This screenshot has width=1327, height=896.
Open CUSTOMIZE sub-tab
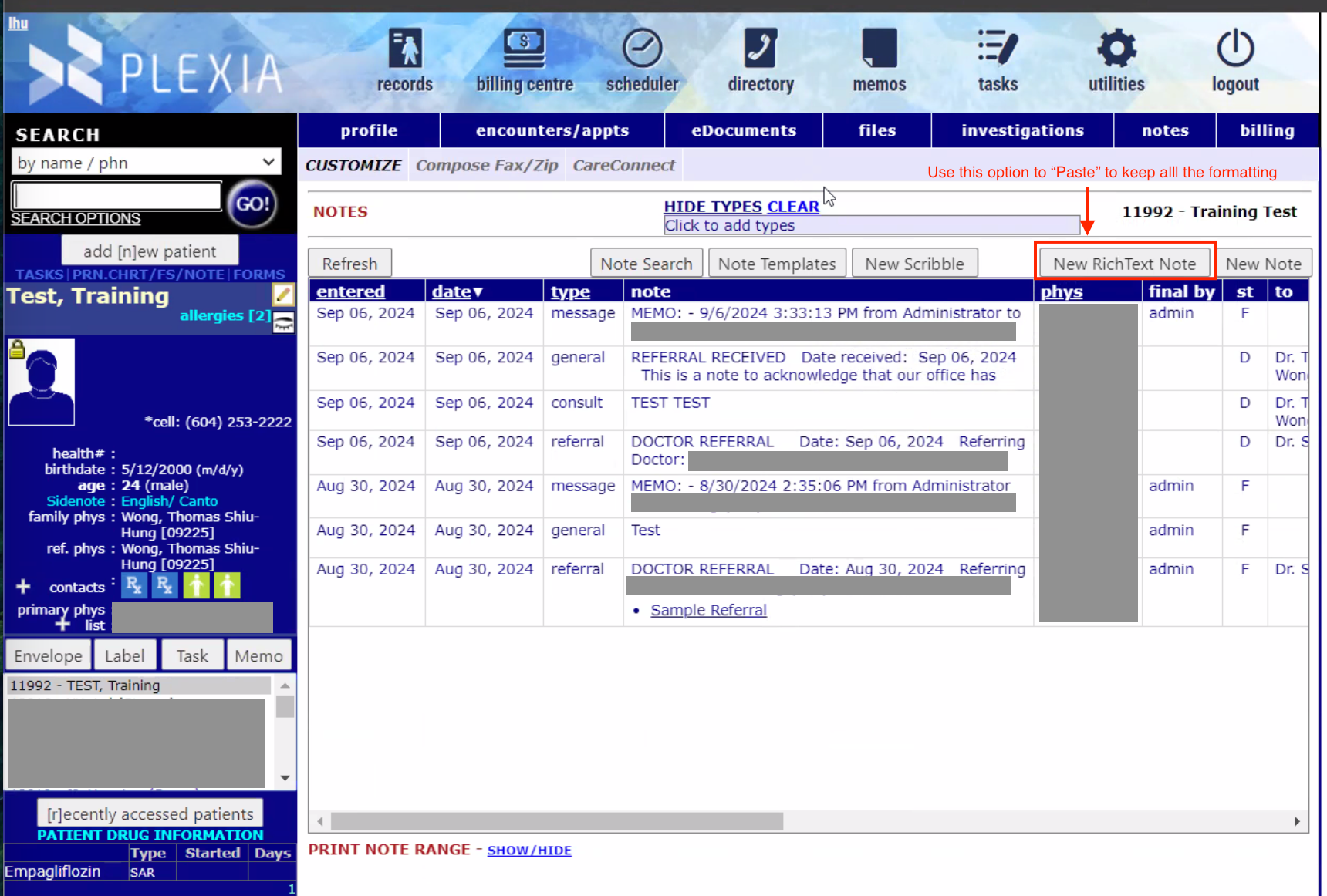[353, 165]
